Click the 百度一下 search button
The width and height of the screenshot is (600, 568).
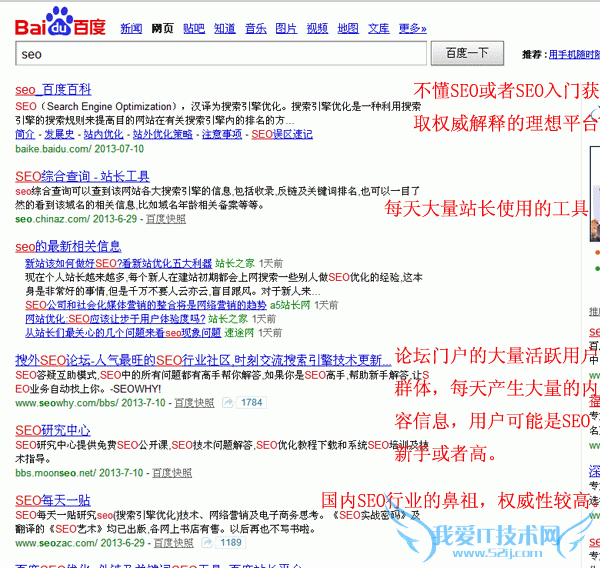[467, 53]
